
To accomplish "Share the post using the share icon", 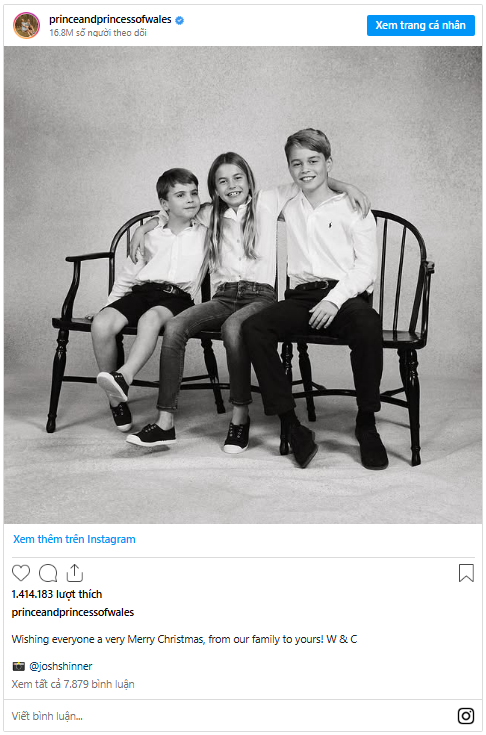I will pos(75,572).
